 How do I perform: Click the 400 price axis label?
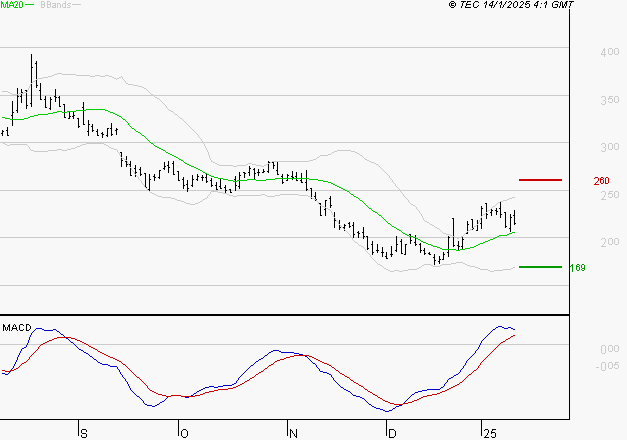(610, 52)
